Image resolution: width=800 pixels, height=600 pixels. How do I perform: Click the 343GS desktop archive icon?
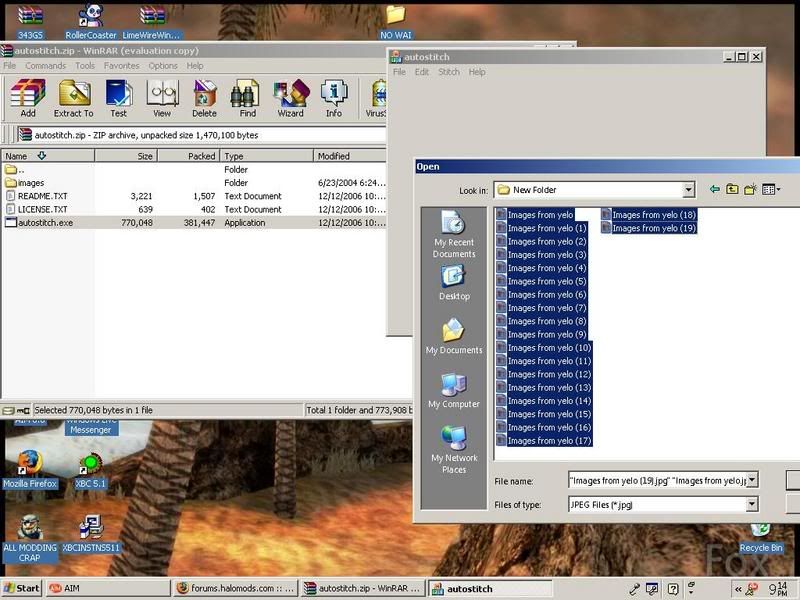pos(30,22)
